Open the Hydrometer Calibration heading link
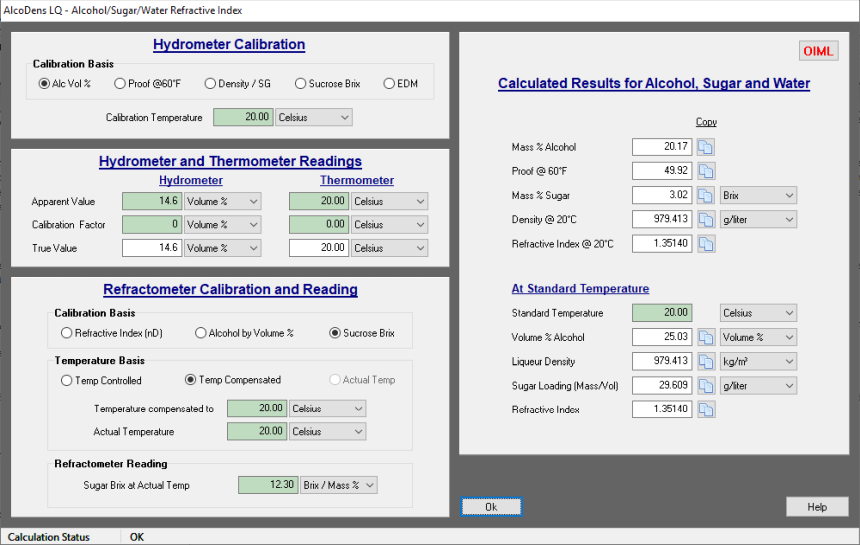860x545 pixels. pos(229,44)
